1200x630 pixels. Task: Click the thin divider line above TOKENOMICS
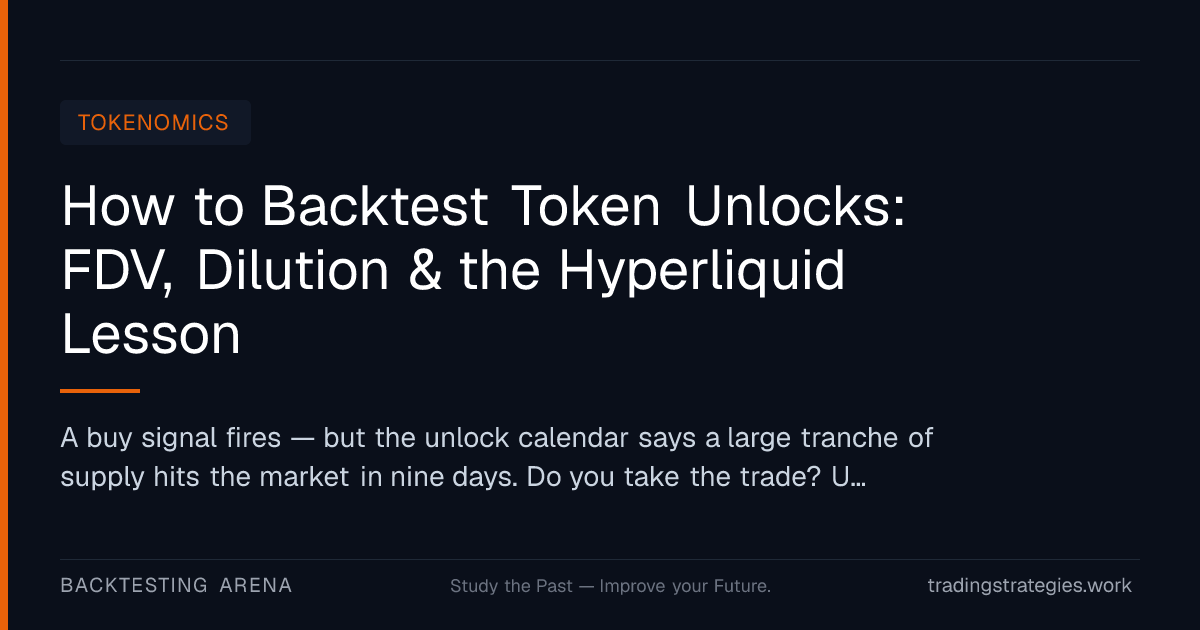[600, 60]
